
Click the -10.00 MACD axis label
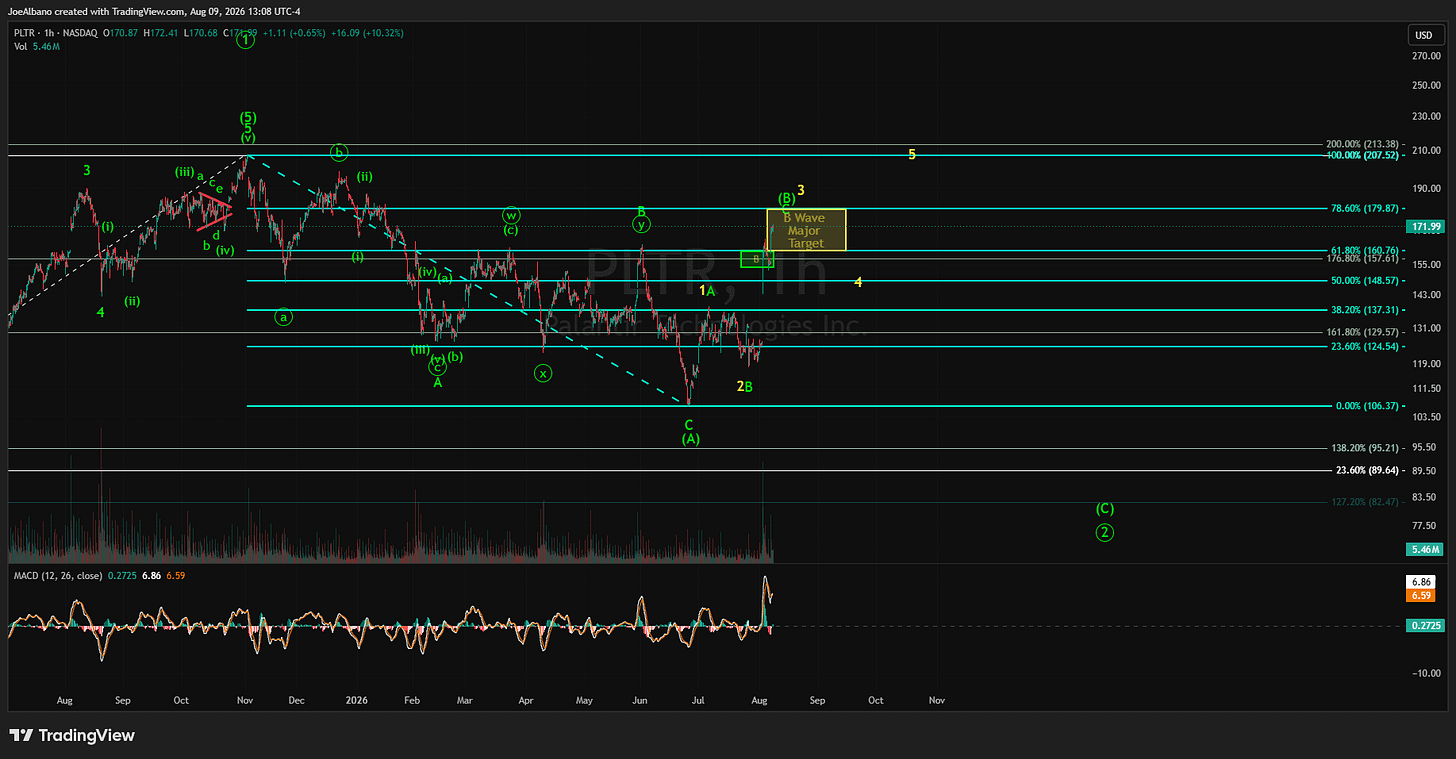coord(1425,673)
